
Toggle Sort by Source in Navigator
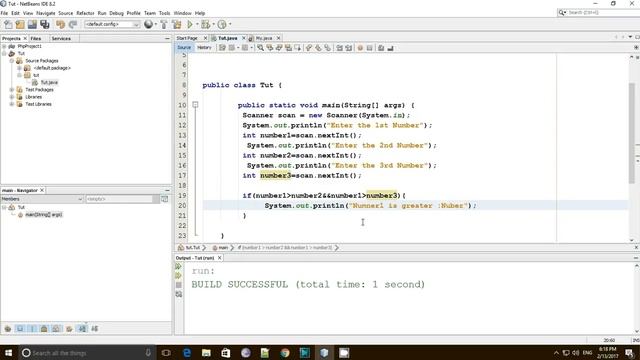tap(94, 329)
